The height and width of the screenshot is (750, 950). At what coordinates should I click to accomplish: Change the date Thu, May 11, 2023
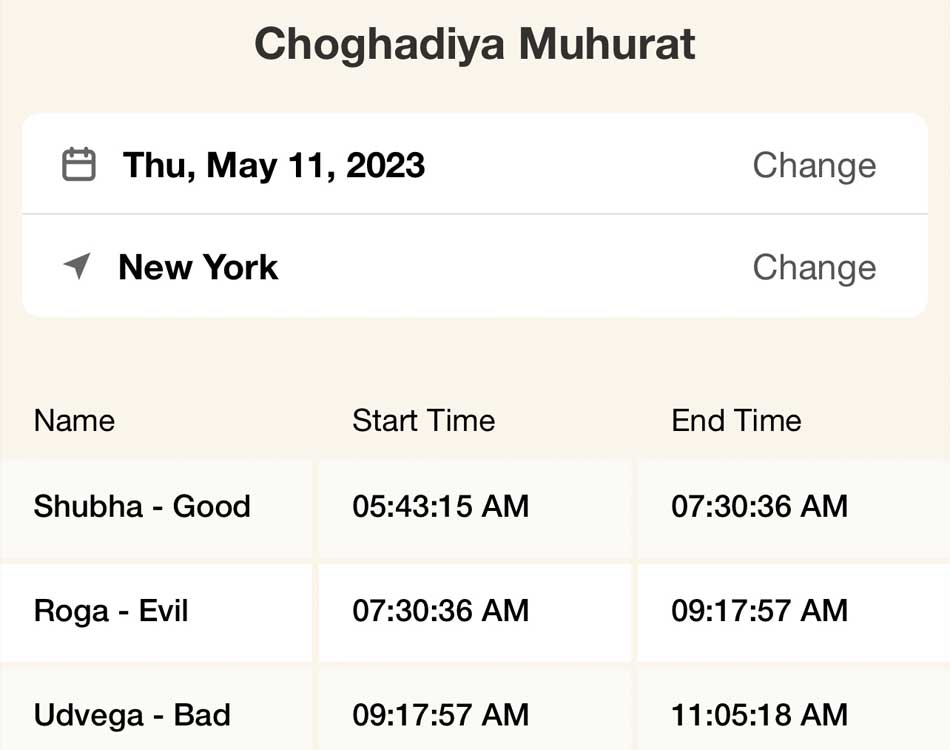pyautogui.click(x=814, y=166)
